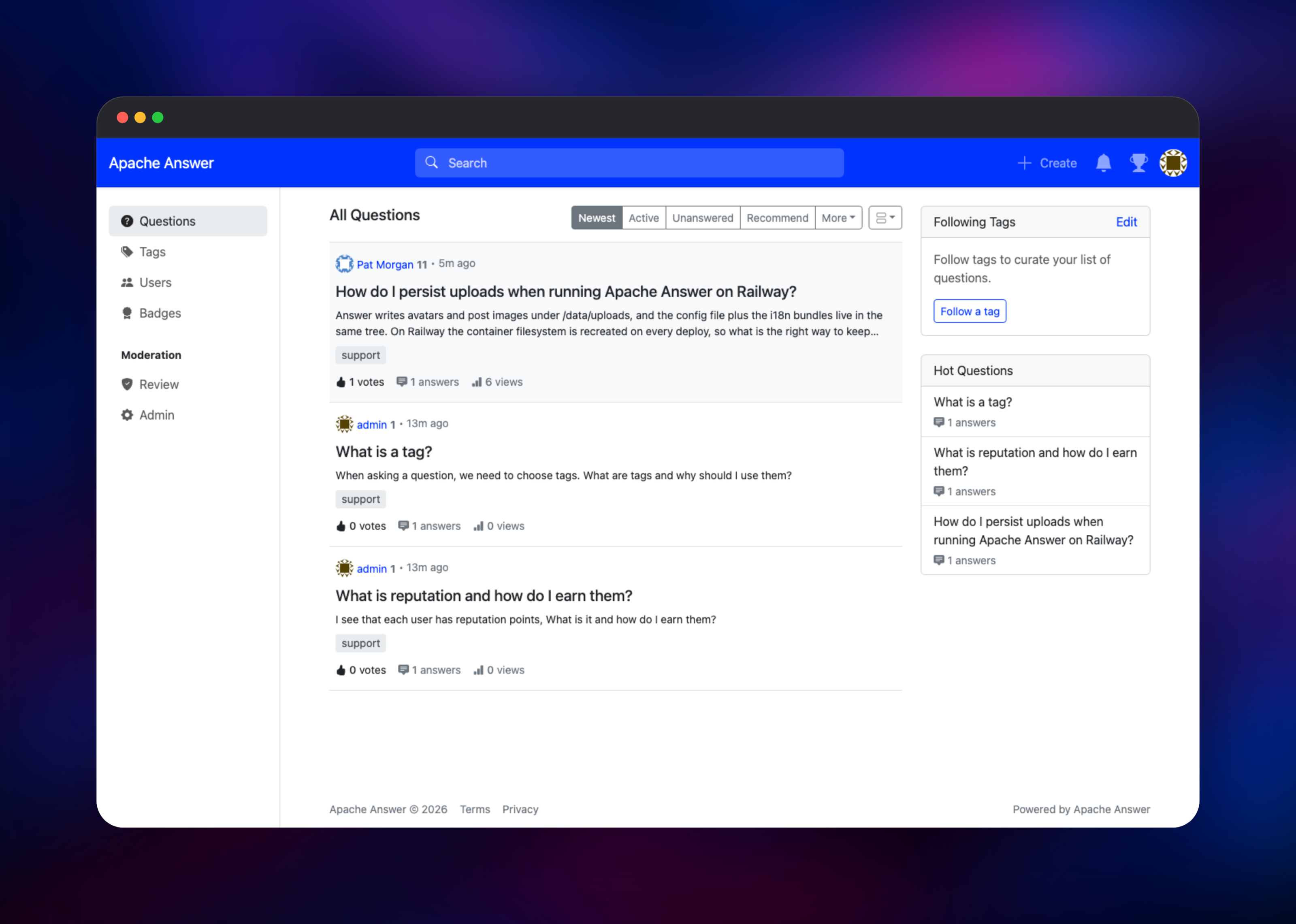Click the '5m ago' timestamp
1296x924 pixels.
click(457, 263)
